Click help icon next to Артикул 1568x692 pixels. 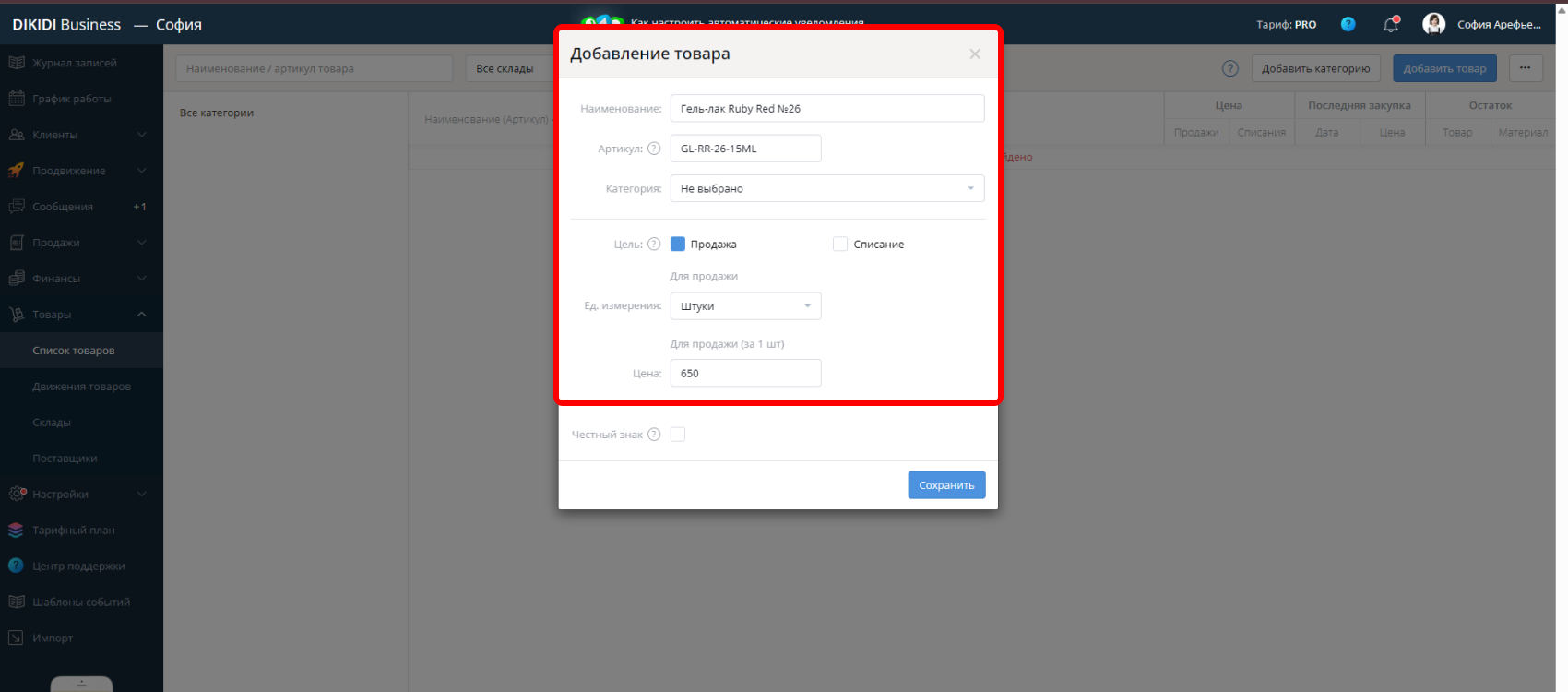coord(654,149)
